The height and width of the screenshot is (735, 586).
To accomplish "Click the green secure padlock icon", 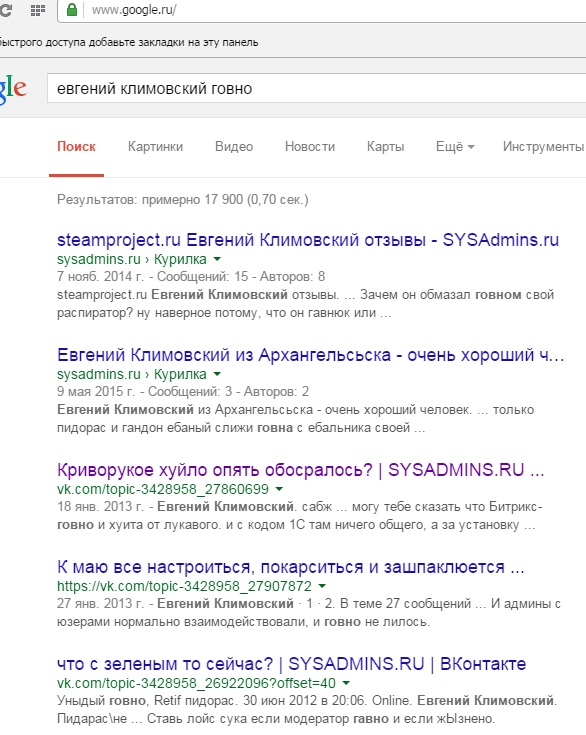I will (72, 10).
